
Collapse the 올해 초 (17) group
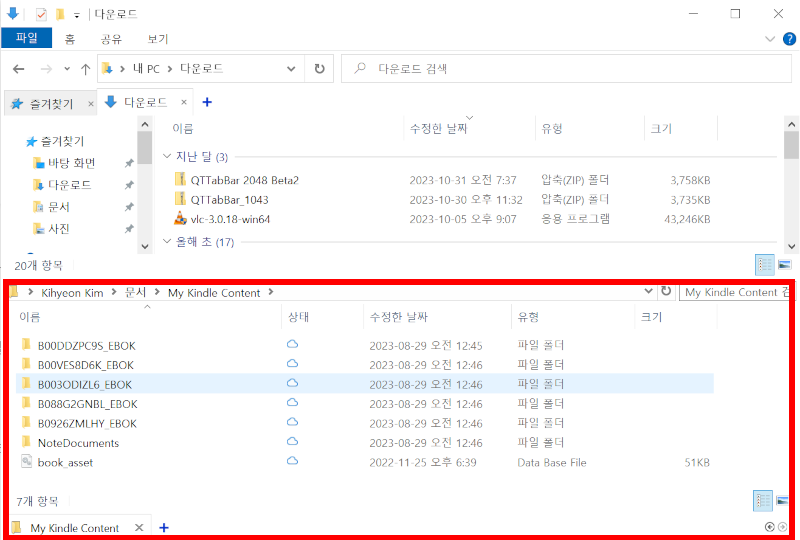coord(166,241)
